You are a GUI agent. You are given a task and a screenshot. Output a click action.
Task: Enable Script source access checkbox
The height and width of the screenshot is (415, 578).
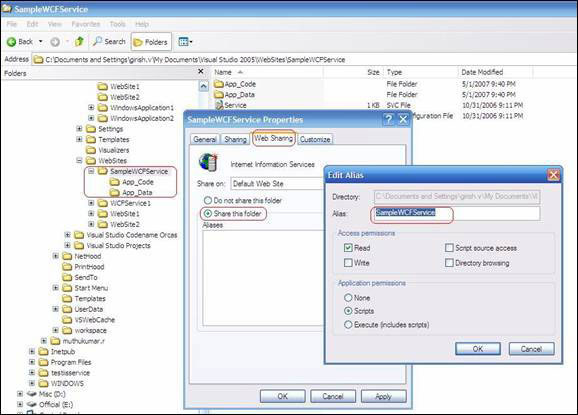point(449,248)
